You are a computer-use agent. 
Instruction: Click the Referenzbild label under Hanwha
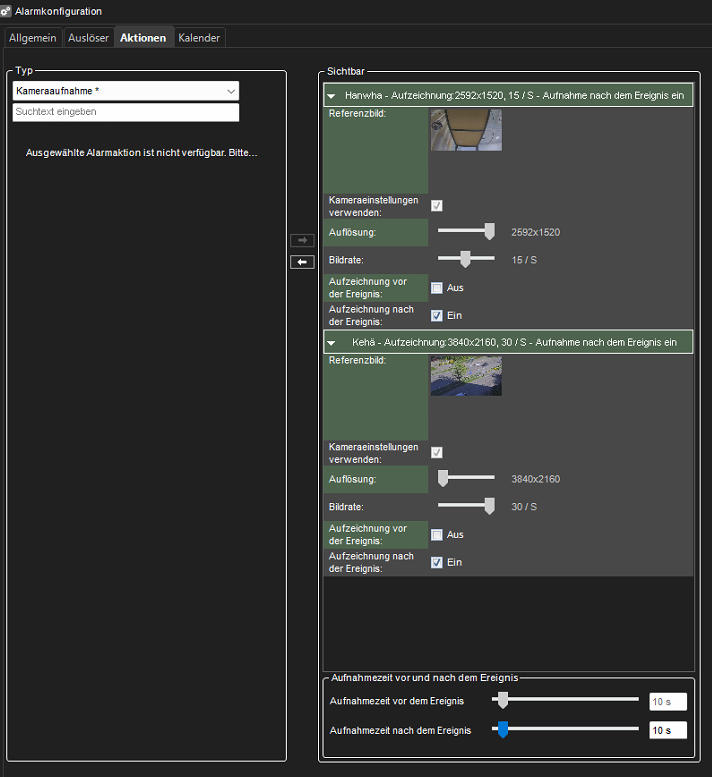pyautogui.click(x=357, y=113)
